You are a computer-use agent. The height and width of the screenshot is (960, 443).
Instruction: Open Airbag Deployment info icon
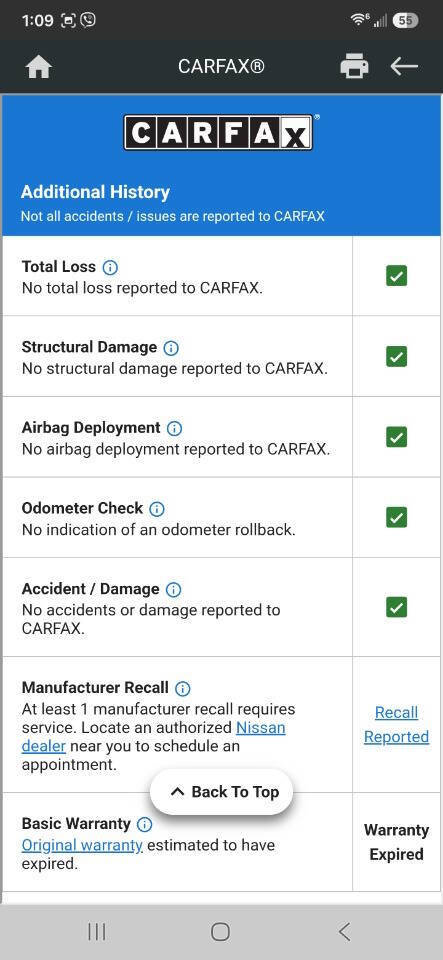[174, 429]
